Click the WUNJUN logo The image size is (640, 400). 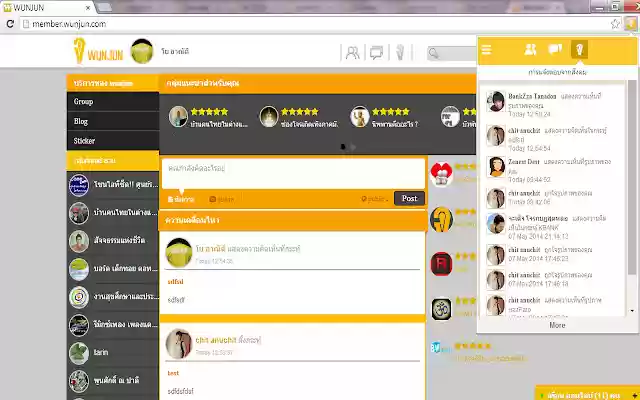point(98,51)
